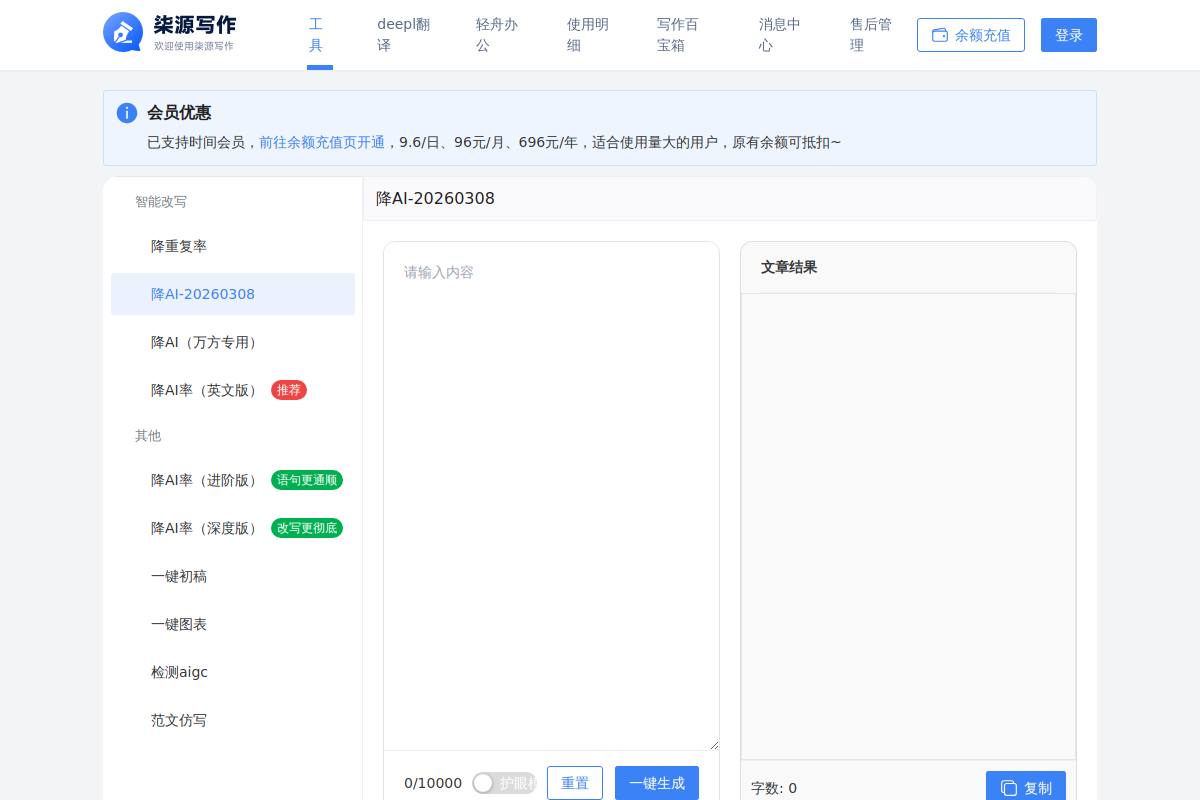The image size is (1200, 800).
Task: Click the 文章结果 output area
Action: click(x=908, y=526)
